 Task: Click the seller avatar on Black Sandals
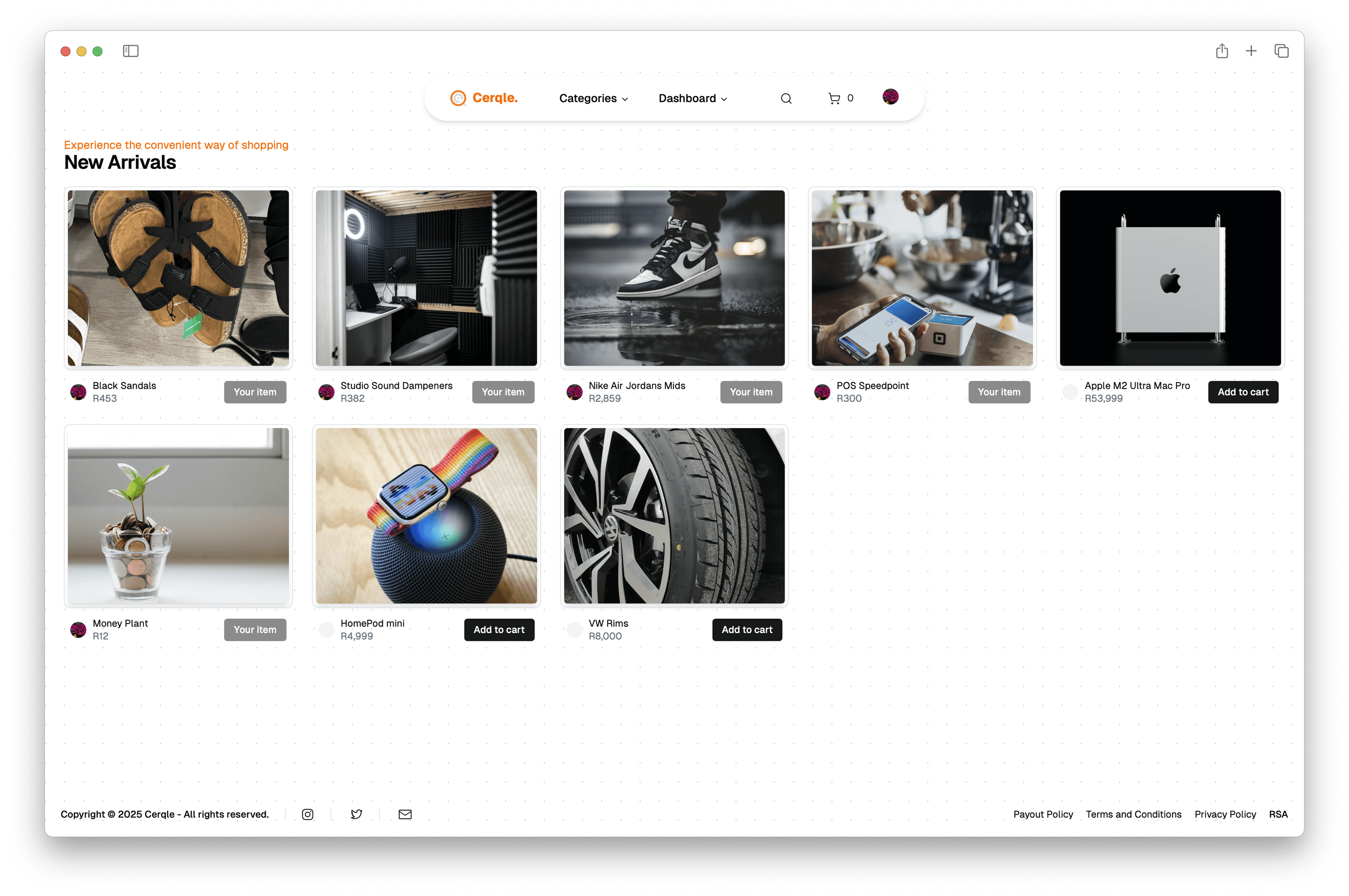[x=78, y=392]
